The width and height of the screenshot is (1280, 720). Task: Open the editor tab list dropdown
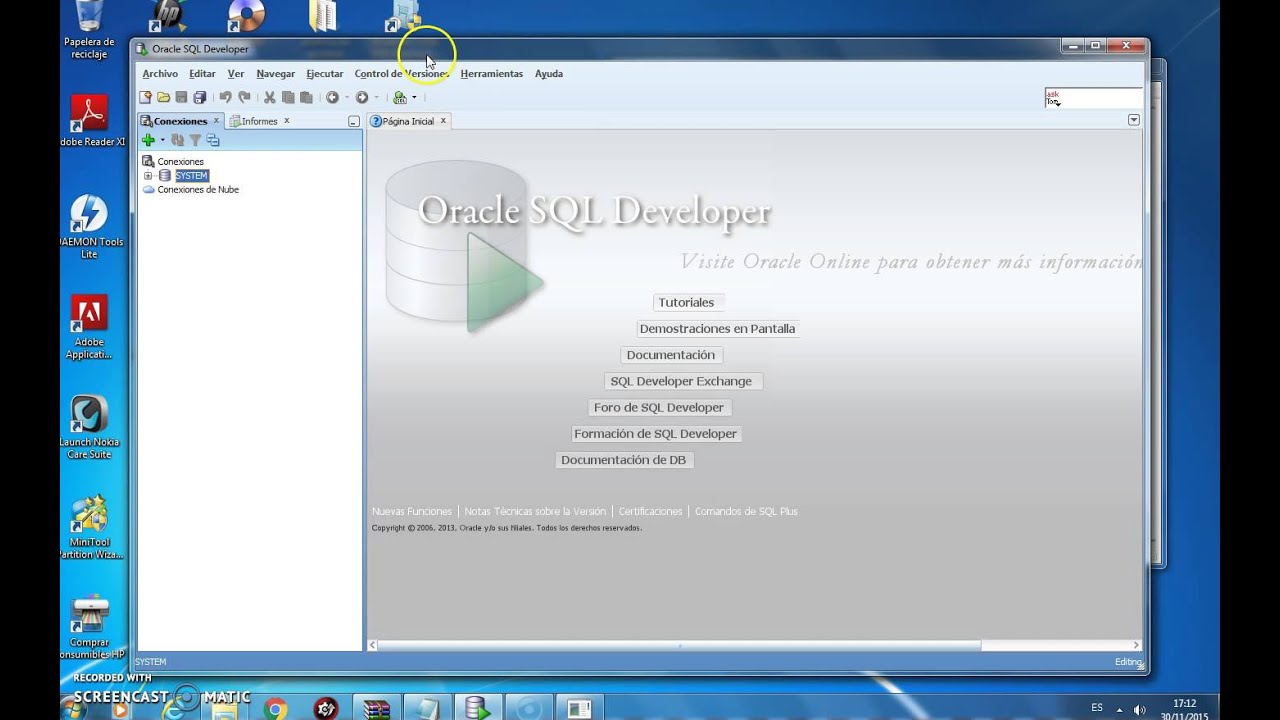point(1134,120)
